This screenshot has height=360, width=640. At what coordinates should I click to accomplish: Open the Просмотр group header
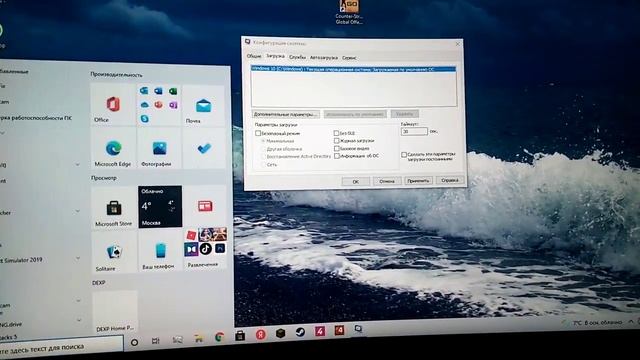103,178
